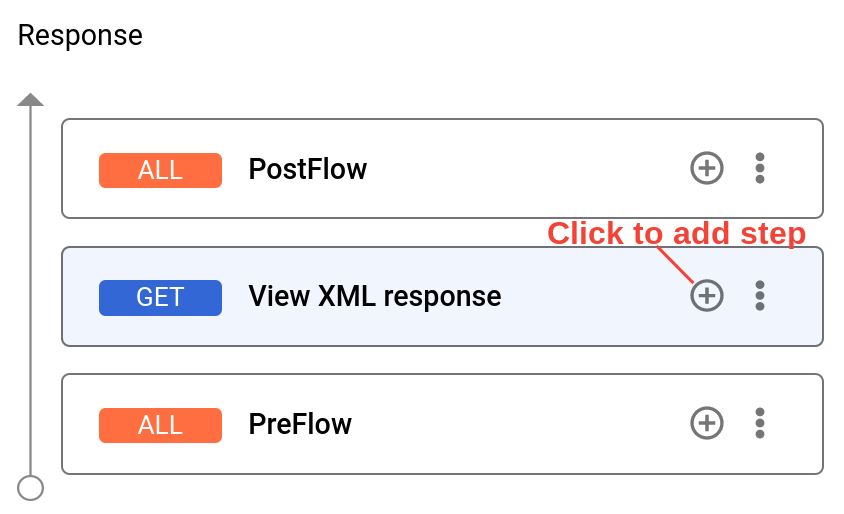The height and width of the screenshot is (514, 844).
Task: Select the View XML response name text
Action: click(x=374, y=296)
